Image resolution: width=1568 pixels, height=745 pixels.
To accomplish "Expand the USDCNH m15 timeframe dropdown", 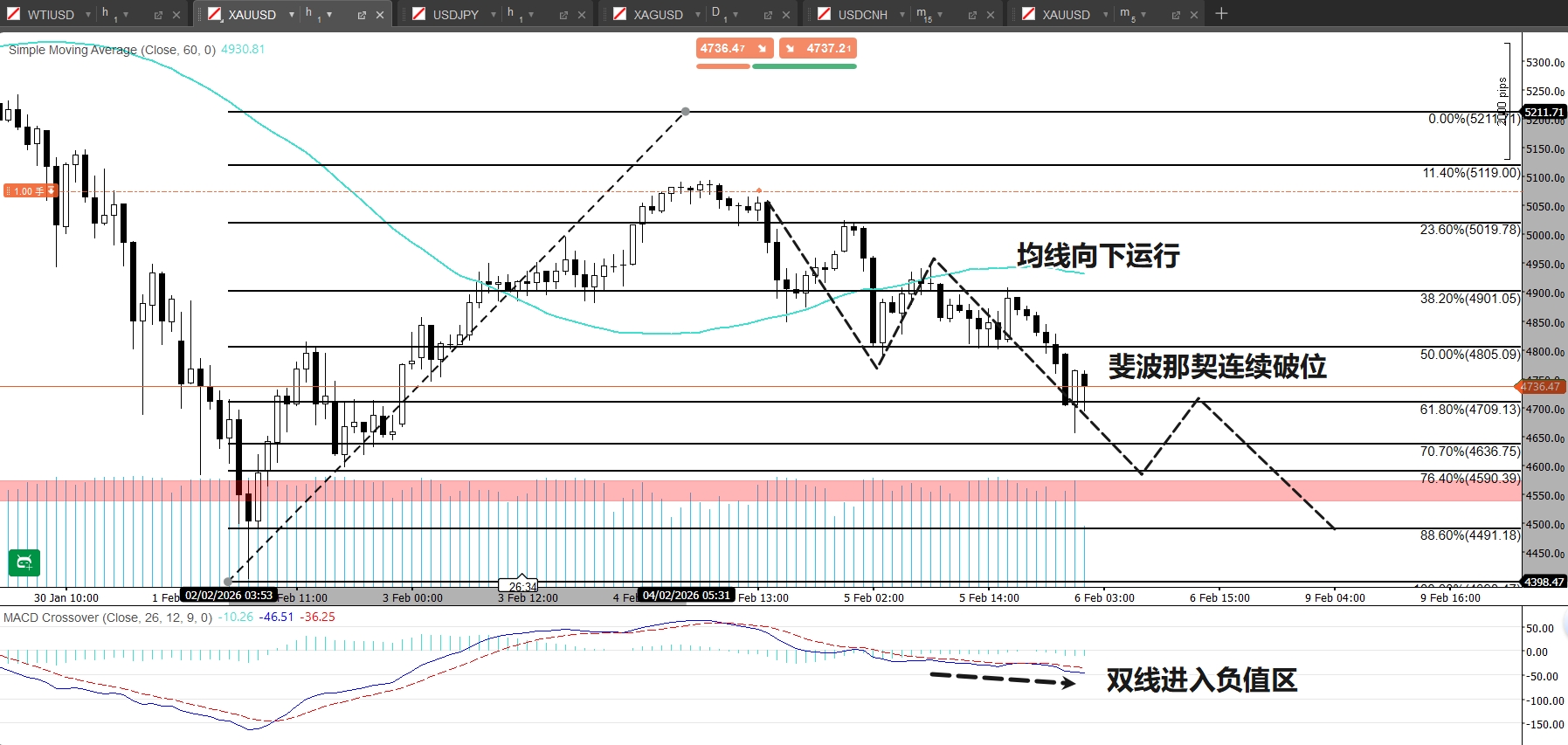I will tap(940, 15).
